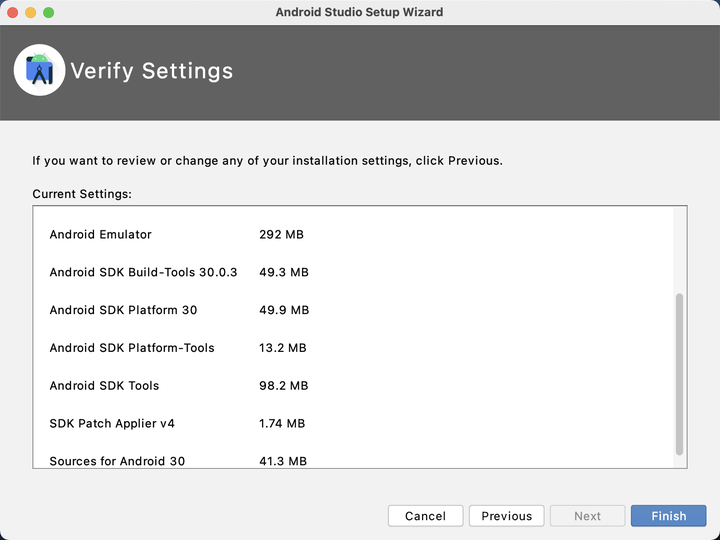Click the Finish button
Screen dimensions: 720x540
tap(669, 516)
